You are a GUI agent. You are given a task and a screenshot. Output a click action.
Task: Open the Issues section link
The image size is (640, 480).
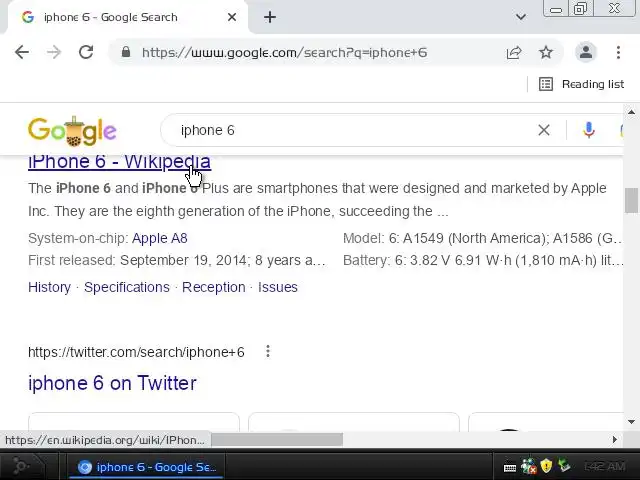(278, 287)
